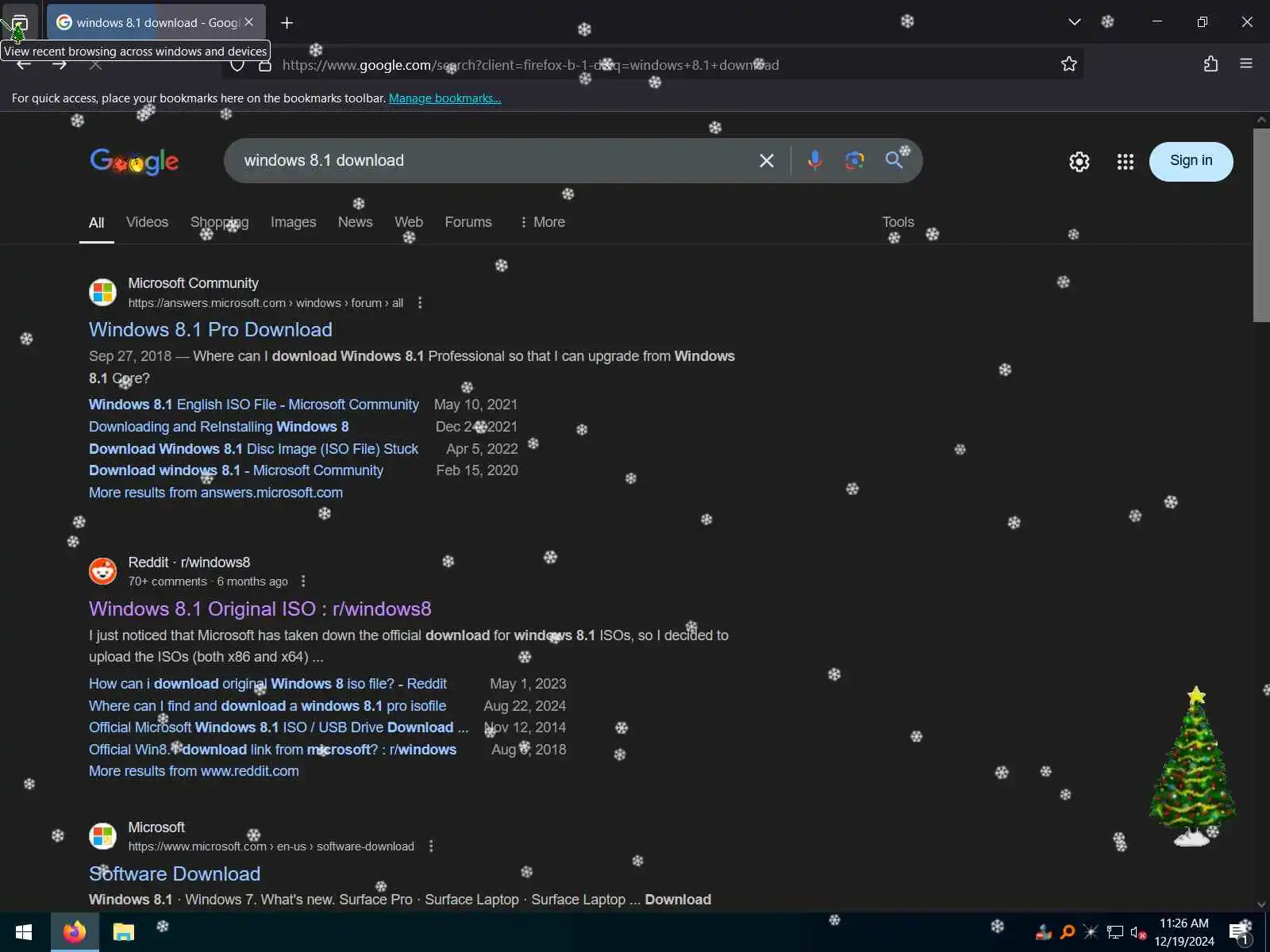This screenshot has height=952, width=1270.
Task: Open Google quick settings gear
Action: coord(1079,162)
